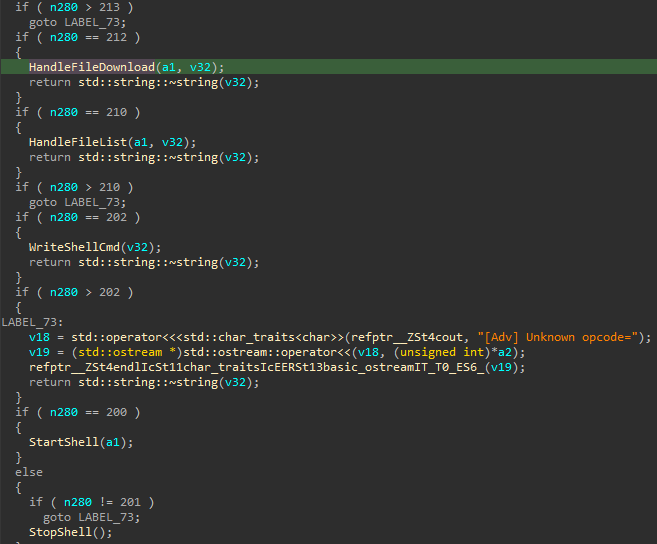Click variable v19 in its assignment line
Viewport: 657px width, 544px height.
39,352
